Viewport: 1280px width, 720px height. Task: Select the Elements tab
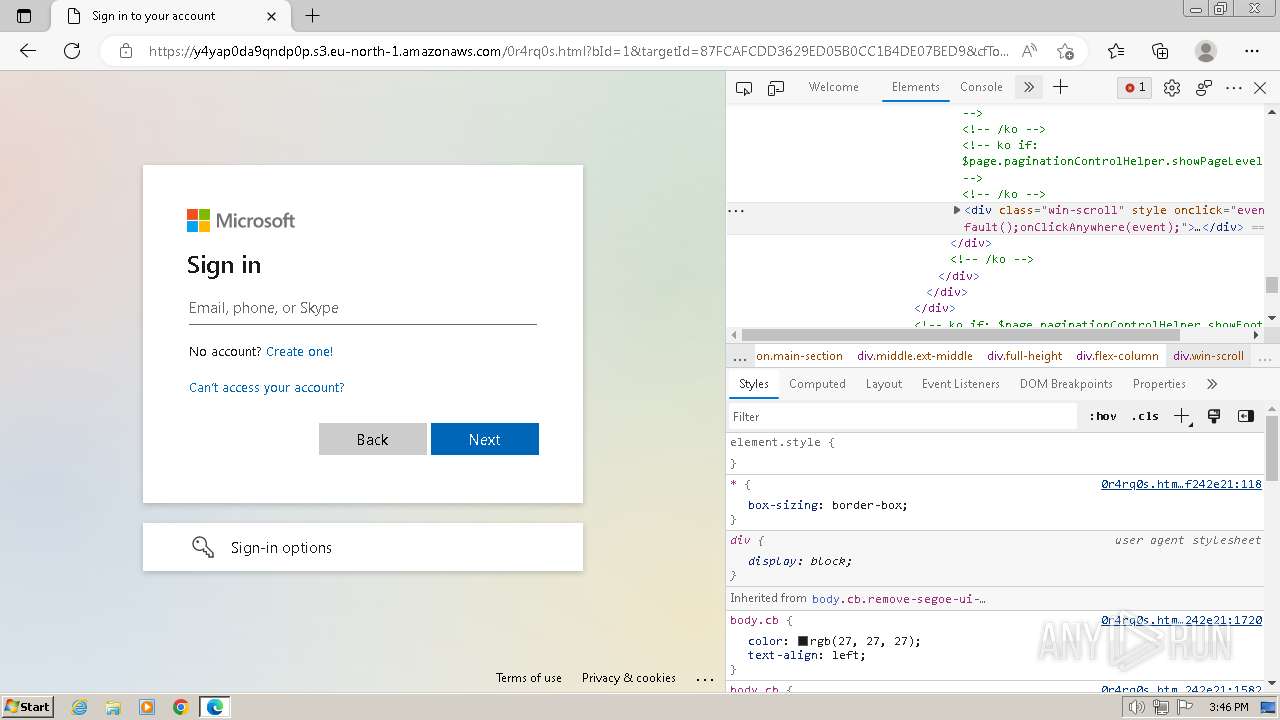(915, 87)
